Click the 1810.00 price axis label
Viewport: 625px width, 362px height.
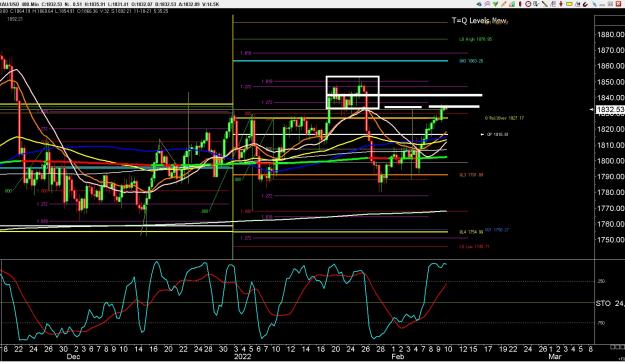click(x=610, y=145)
